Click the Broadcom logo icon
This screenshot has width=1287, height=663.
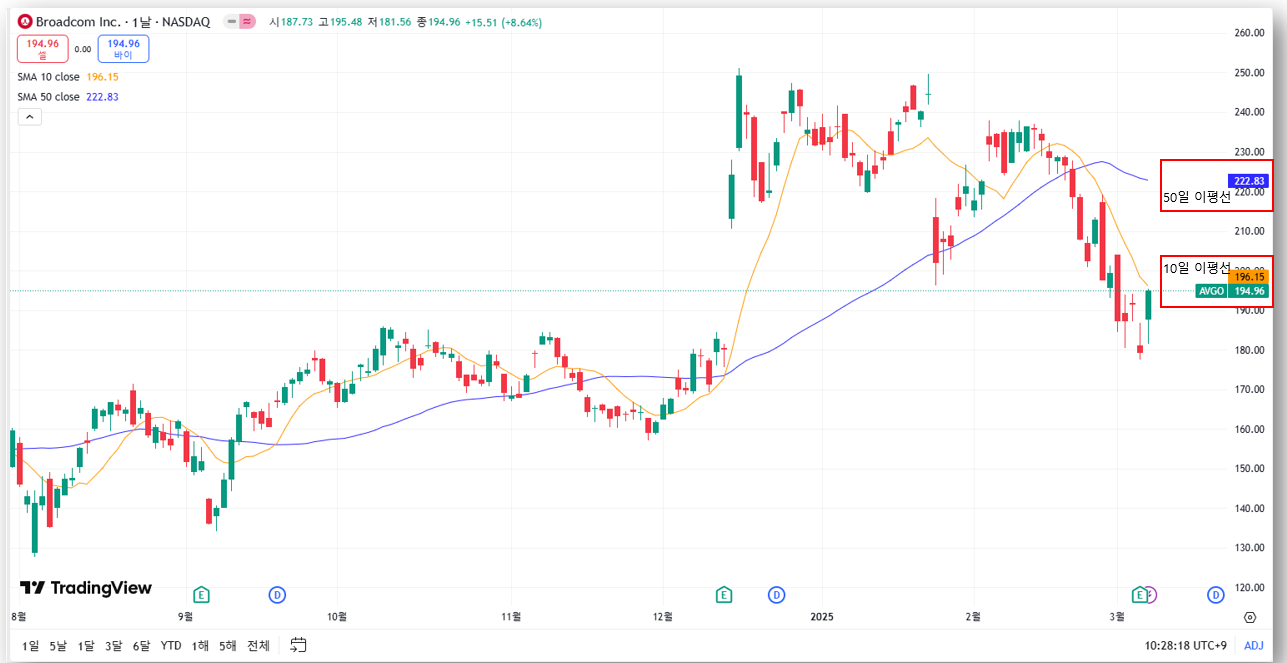tap(25, 21)
